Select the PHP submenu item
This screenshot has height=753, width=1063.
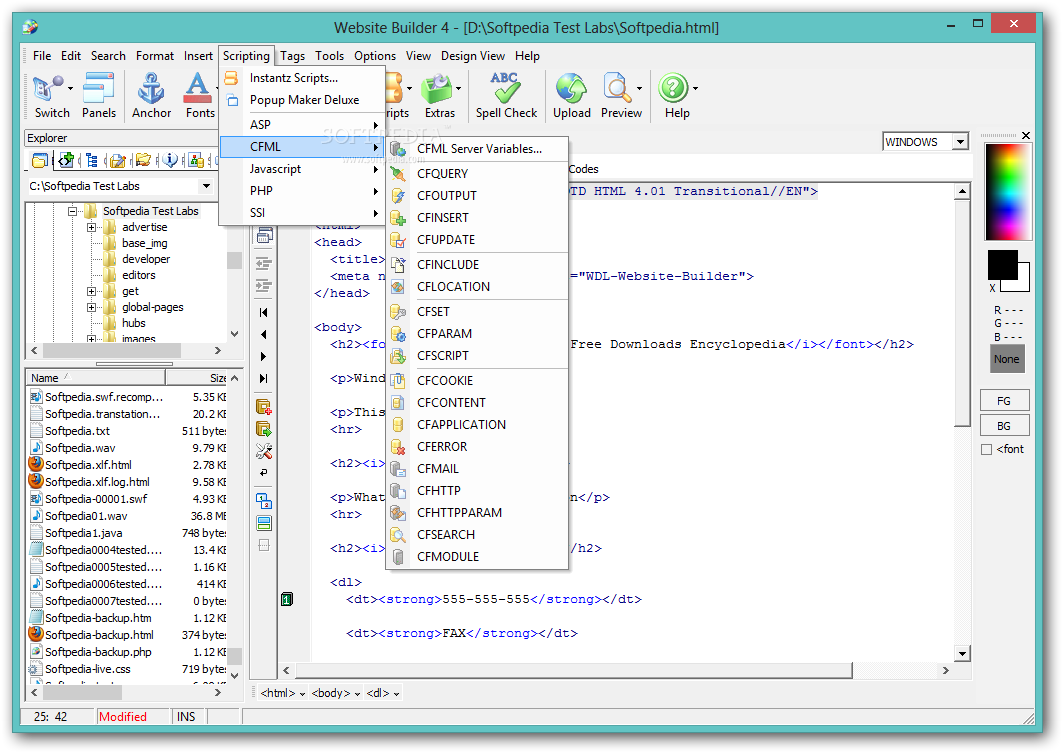point(302,191)
